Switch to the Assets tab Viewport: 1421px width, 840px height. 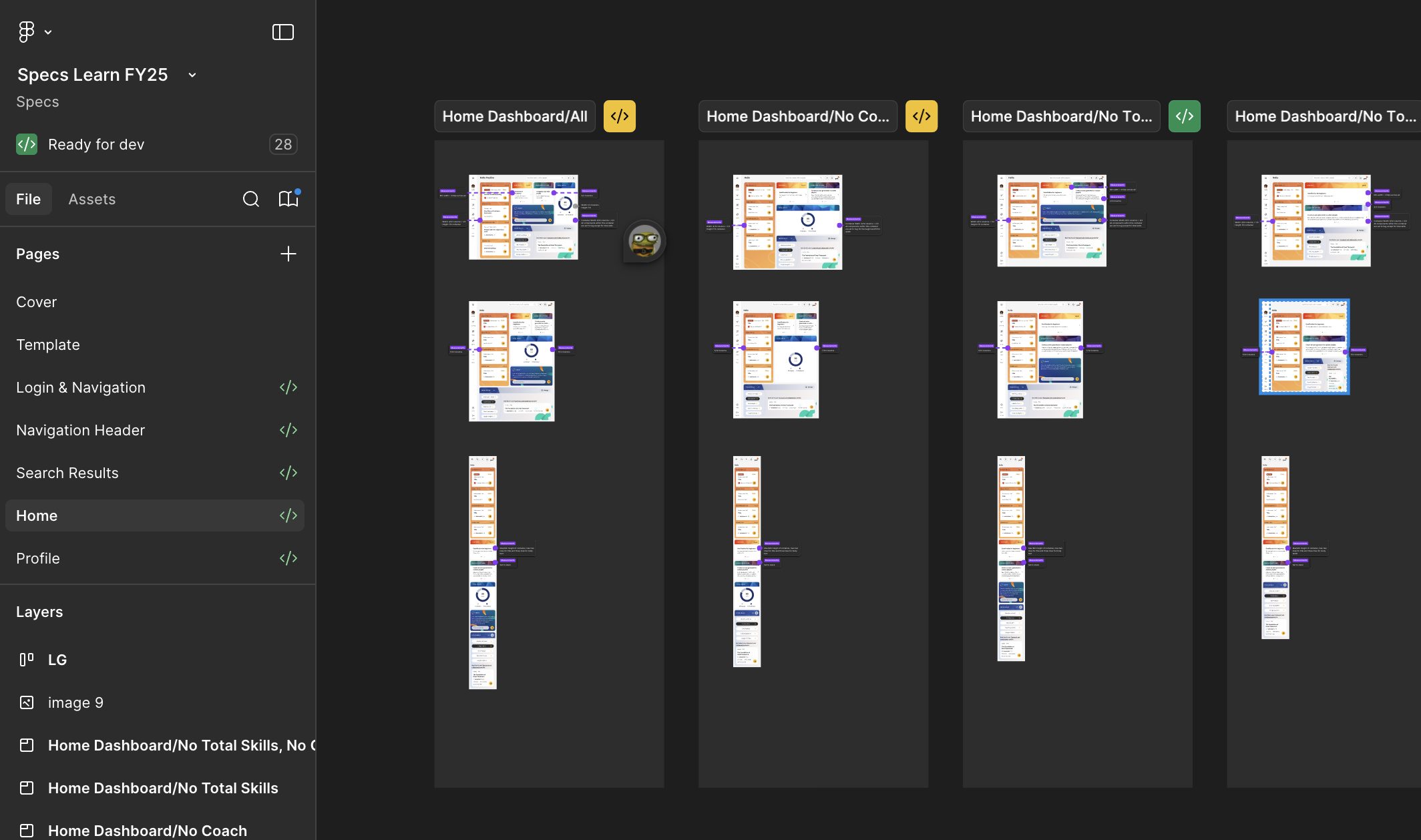pyautogui.click(x=91, y=198)
